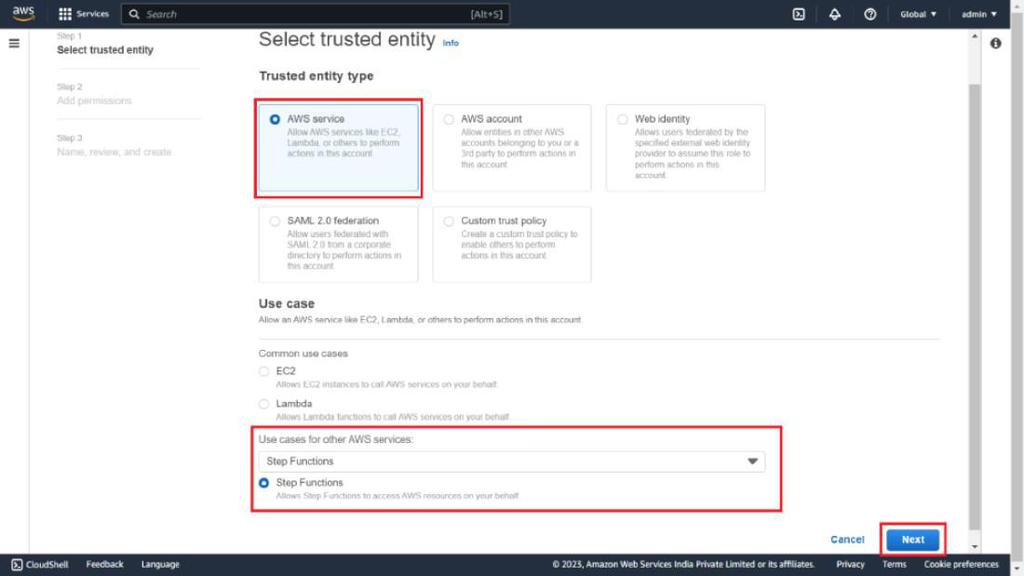Viewport: 1024px width, 576px height.
Task: Open the notifications bell
Action: [835, 14]
